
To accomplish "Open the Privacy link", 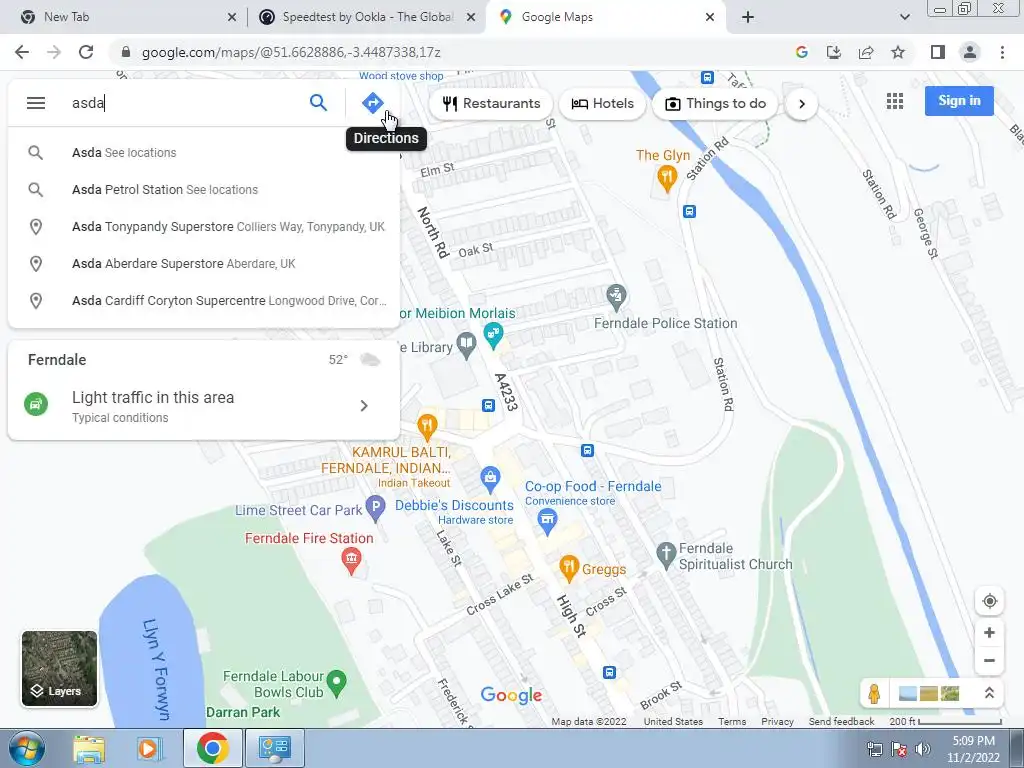I will coord(777,722).
